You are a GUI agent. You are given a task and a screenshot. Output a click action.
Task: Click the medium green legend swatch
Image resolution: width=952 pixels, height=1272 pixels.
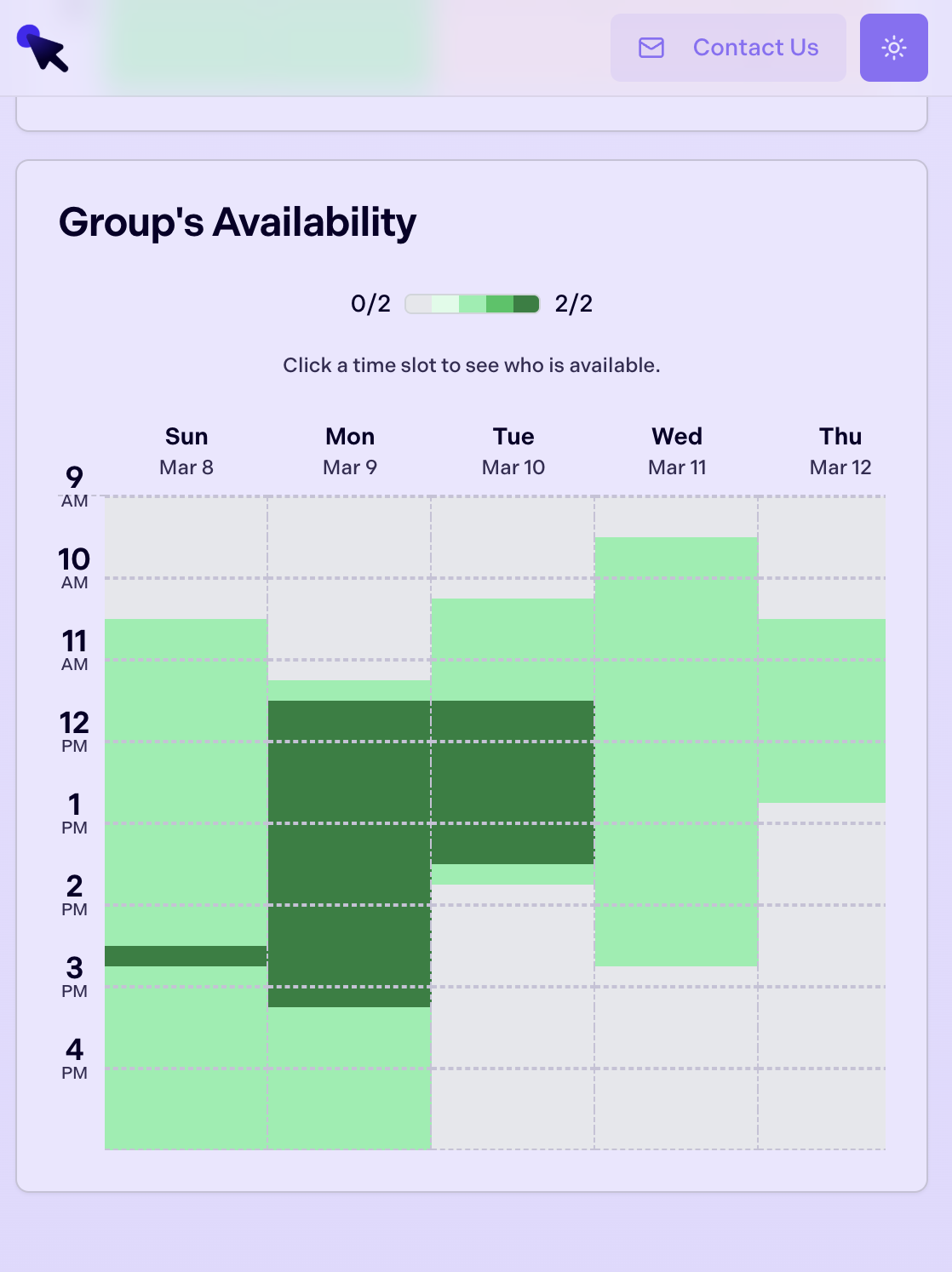tap(500, 304)
